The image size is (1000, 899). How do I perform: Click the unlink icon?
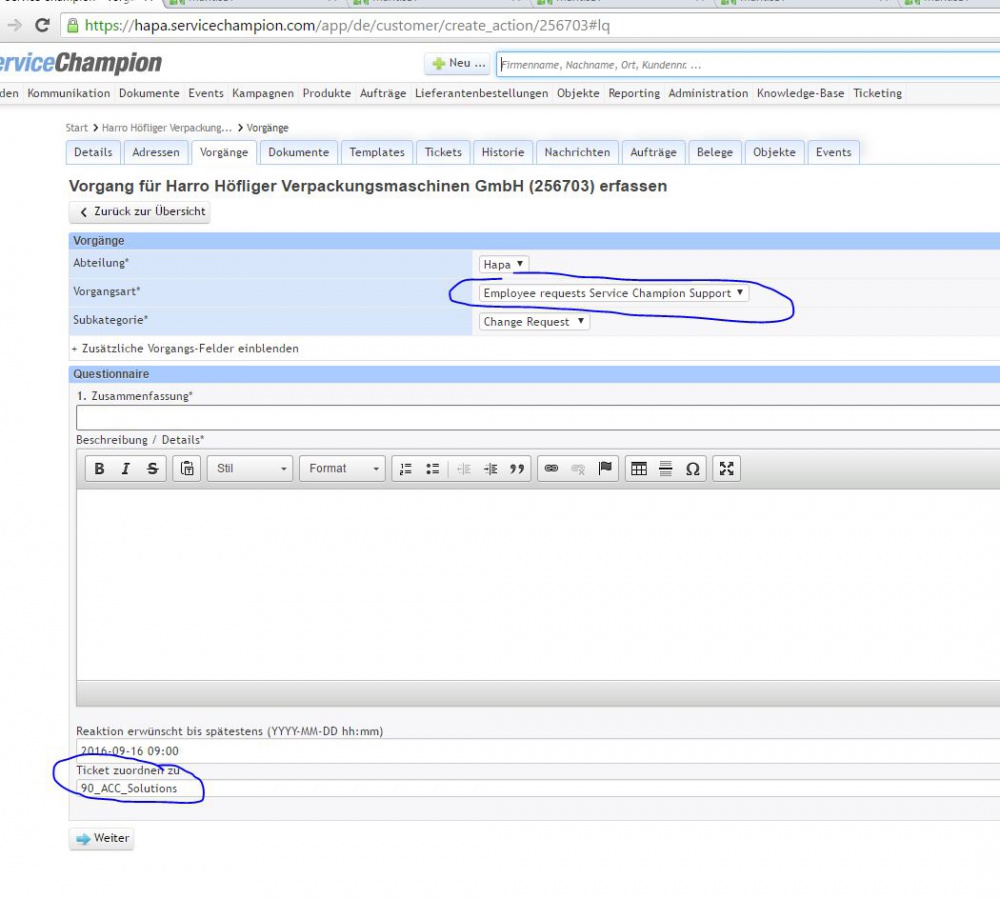[578, 469]
